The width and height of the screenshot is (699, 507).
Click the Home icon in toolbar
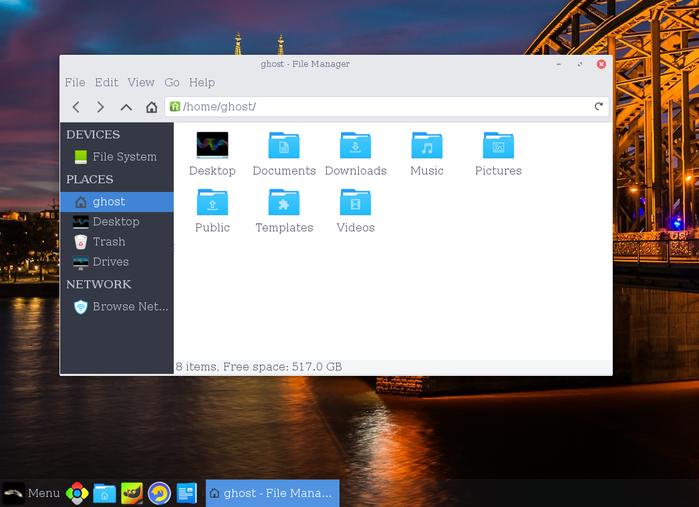tap(151, 107)
